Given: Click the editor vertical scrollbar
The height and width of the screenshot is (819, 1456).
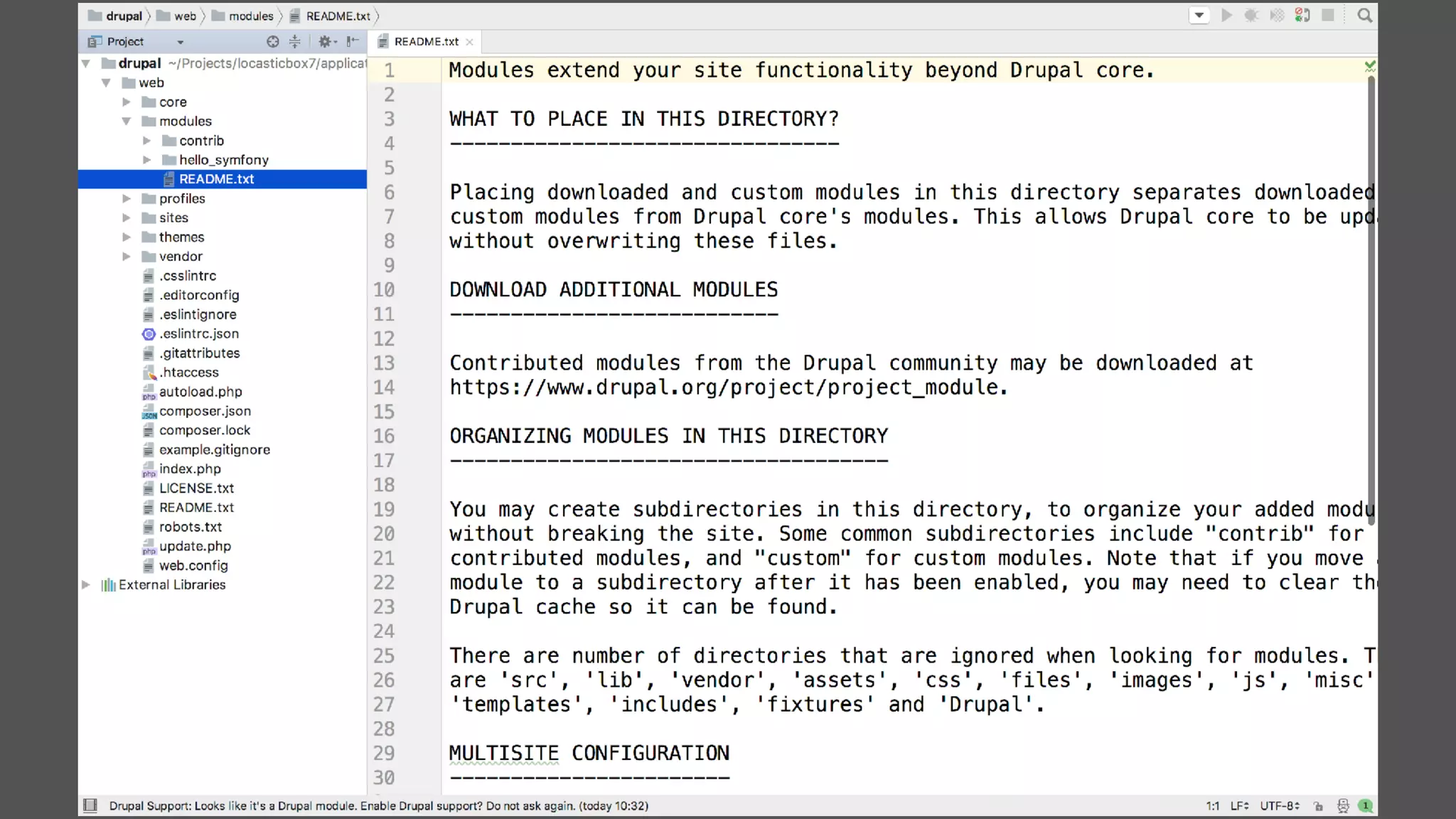Looking at the screenshot, I should click(1371, 299).
